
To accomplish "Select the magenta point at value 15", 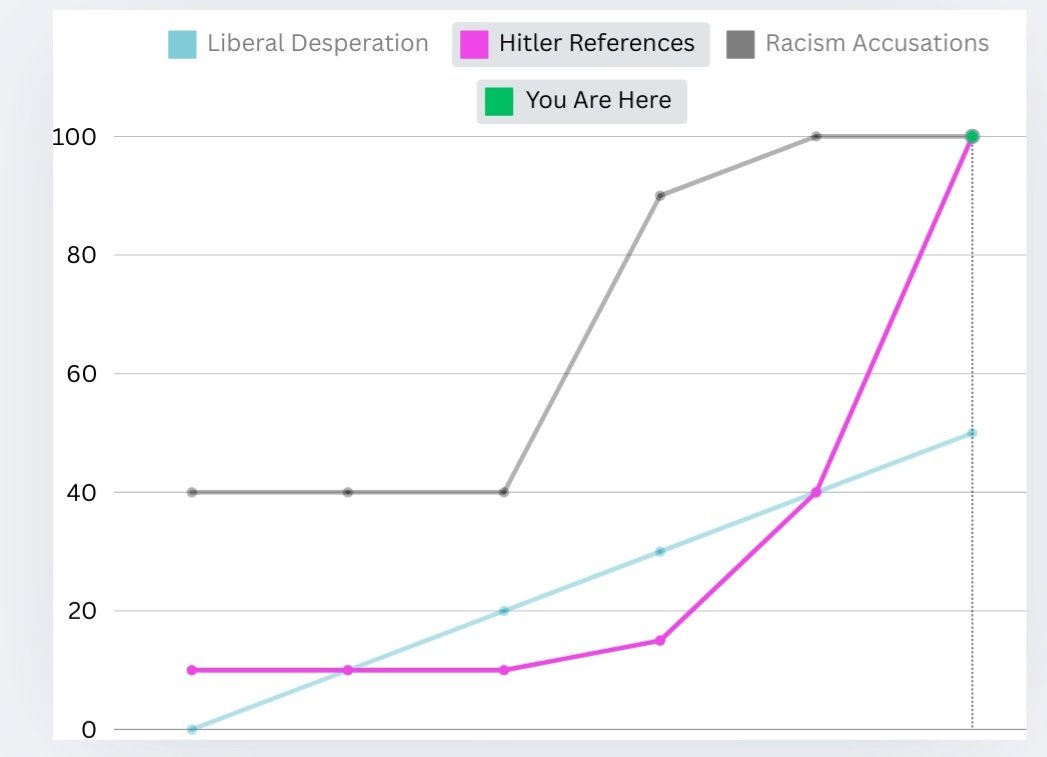I will tap(660, 640).
